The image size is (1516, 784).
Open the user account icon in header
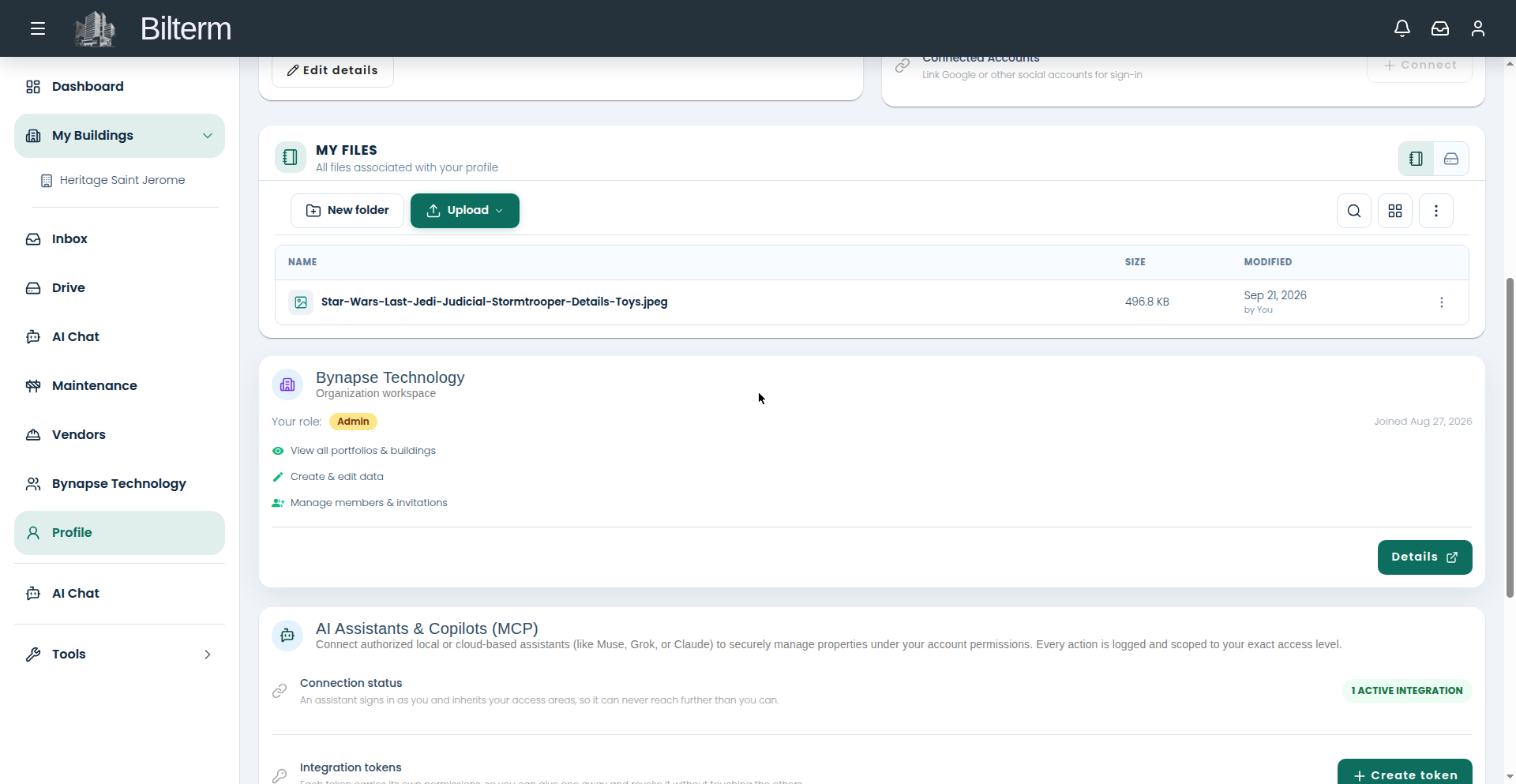click(1478, 28)
